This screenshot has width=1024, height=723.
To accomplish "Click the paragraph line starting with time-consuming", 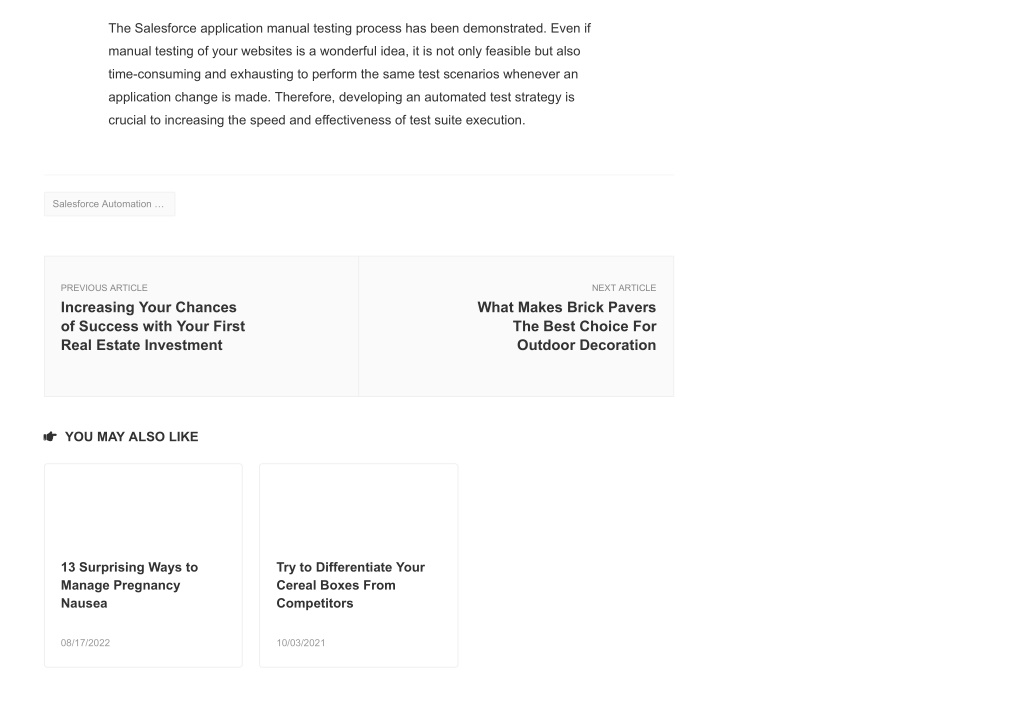I will tap(343, 74).
